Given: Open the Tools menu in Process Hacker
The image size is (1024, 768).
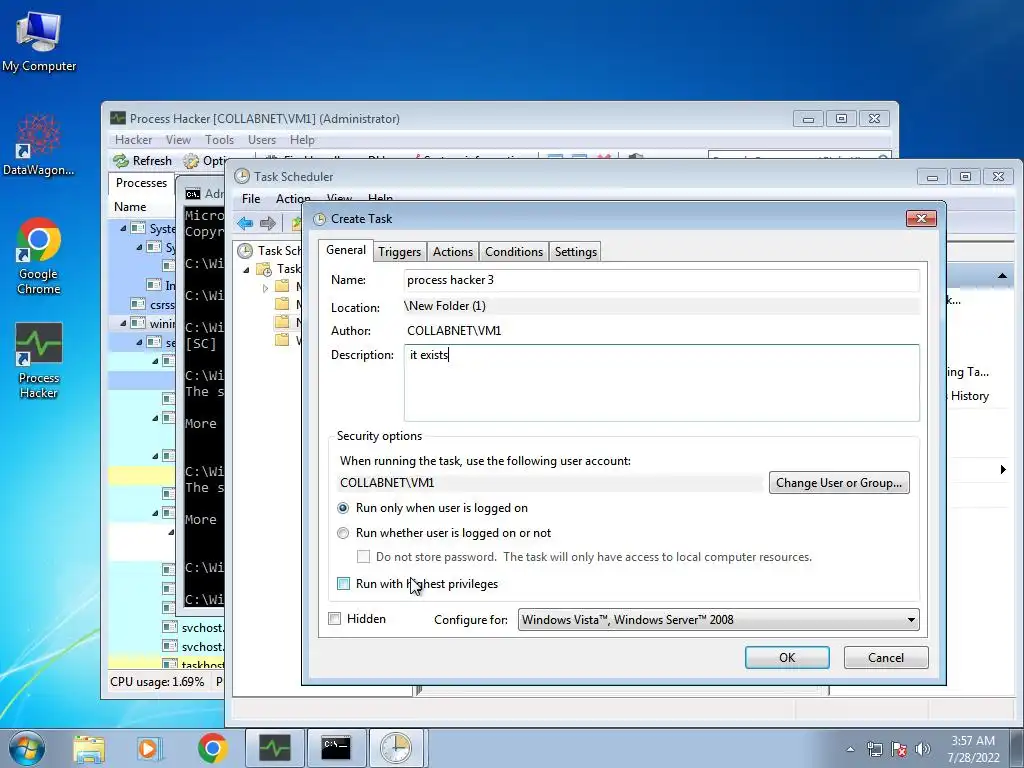Looking at the screenshot, I should point(219,140).
